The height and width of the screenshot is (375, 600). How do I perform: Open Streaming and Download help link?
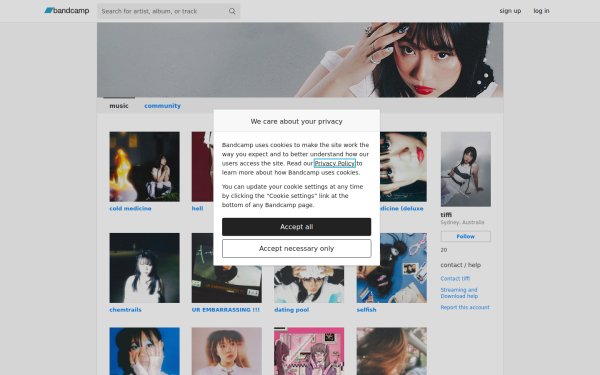[x=459, y=293]
